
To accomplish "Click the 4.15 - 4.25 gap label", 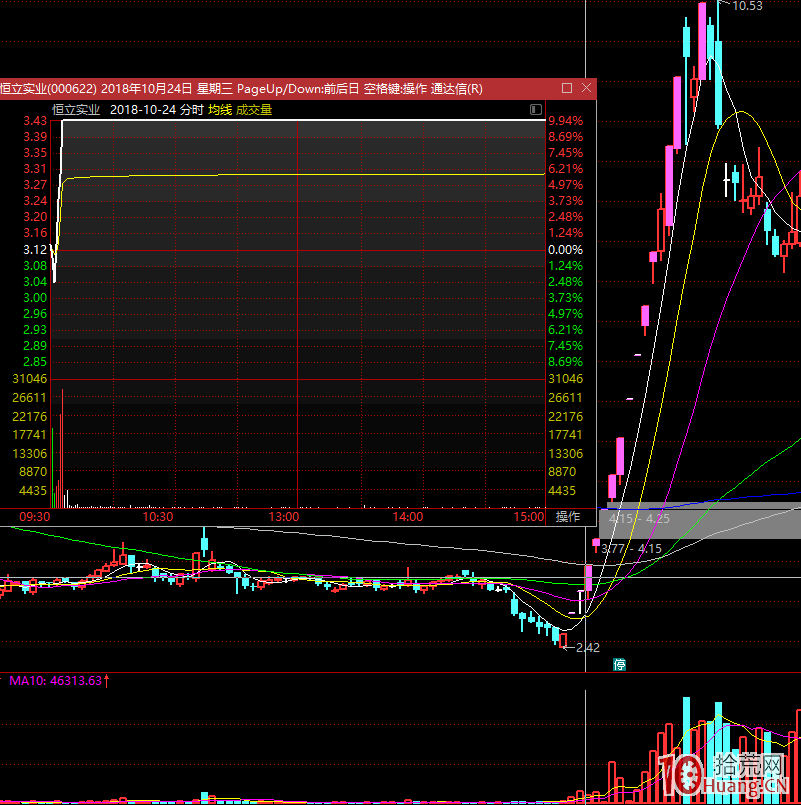I will coord(639,519).
